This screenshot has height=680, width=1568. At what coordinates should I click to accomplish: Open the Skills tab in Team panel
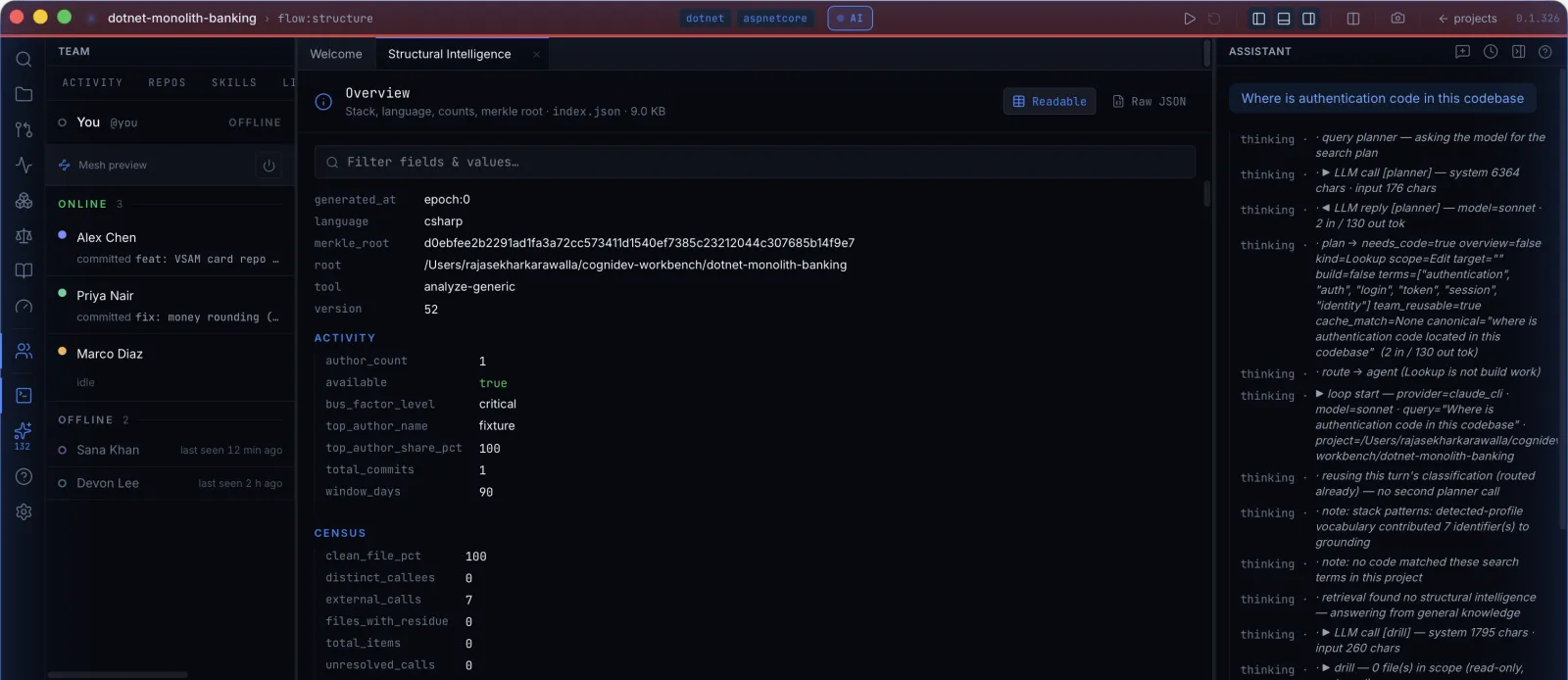pyautogui.click(x=234, y=82)
